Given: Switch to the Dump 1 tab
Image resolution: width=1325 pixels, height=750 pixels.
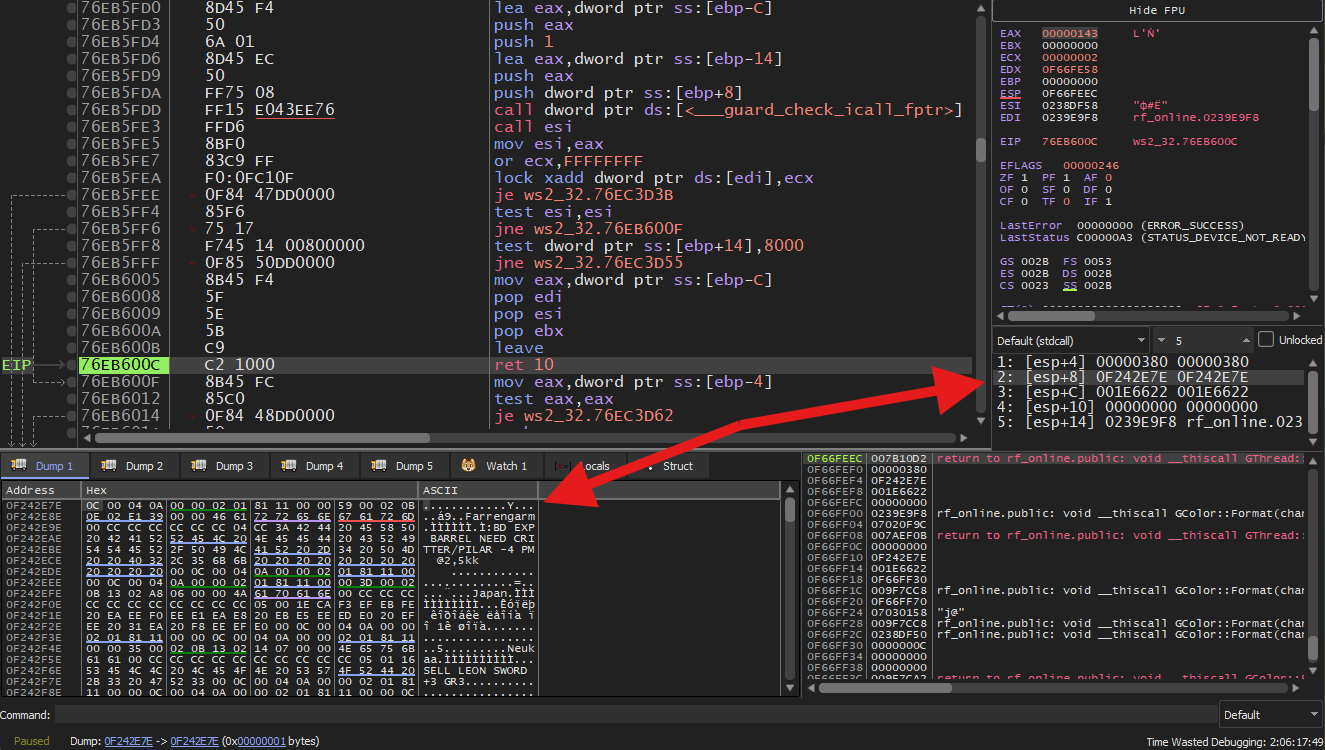Looking at the screenshot, I should pyautogui.click(x=45, y=466).
